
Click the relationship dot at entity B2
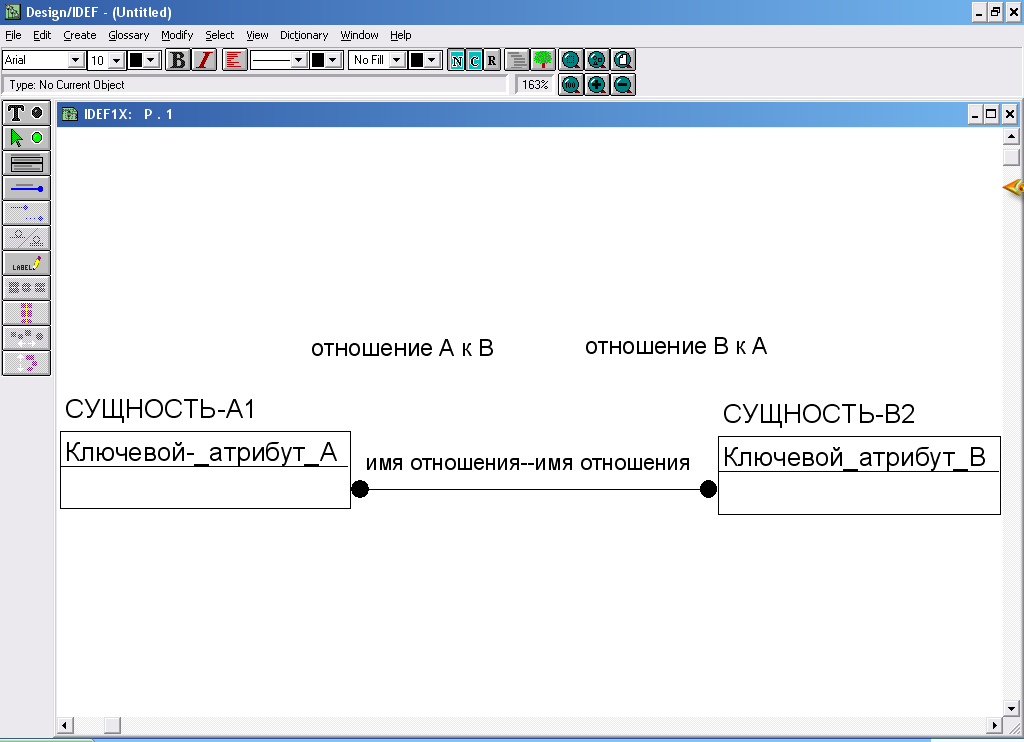click(x=709, y=489)
